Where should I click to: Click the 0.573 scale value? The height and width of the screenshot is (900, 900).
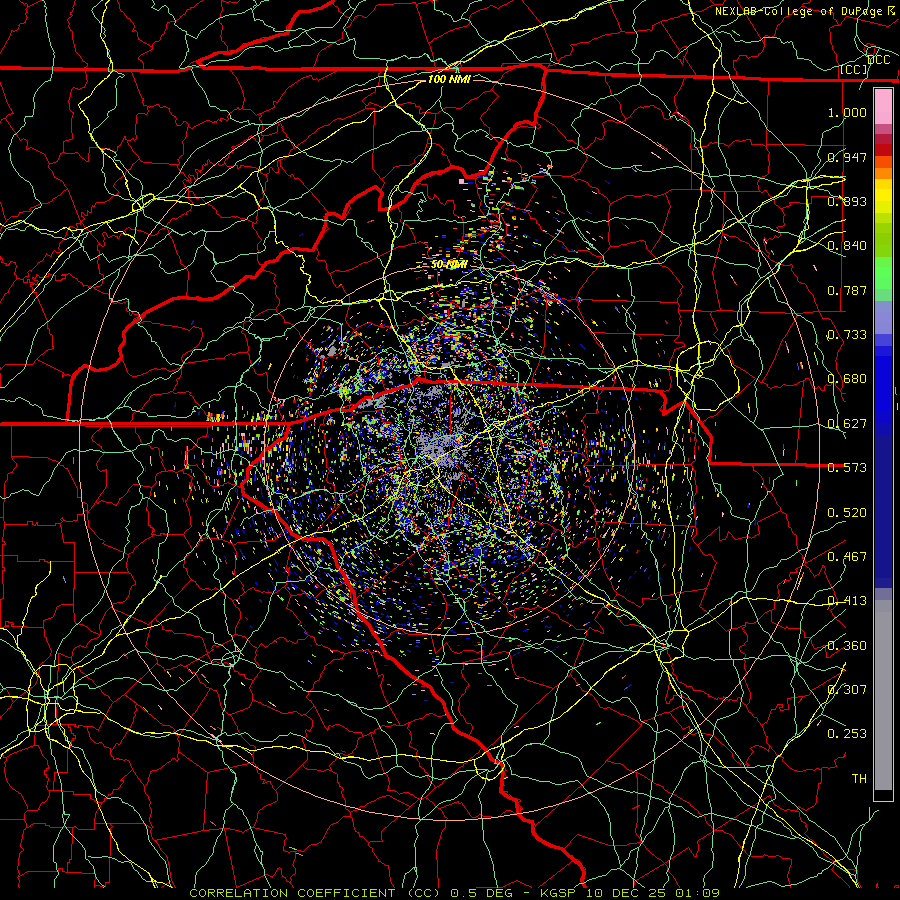(847, 468)
